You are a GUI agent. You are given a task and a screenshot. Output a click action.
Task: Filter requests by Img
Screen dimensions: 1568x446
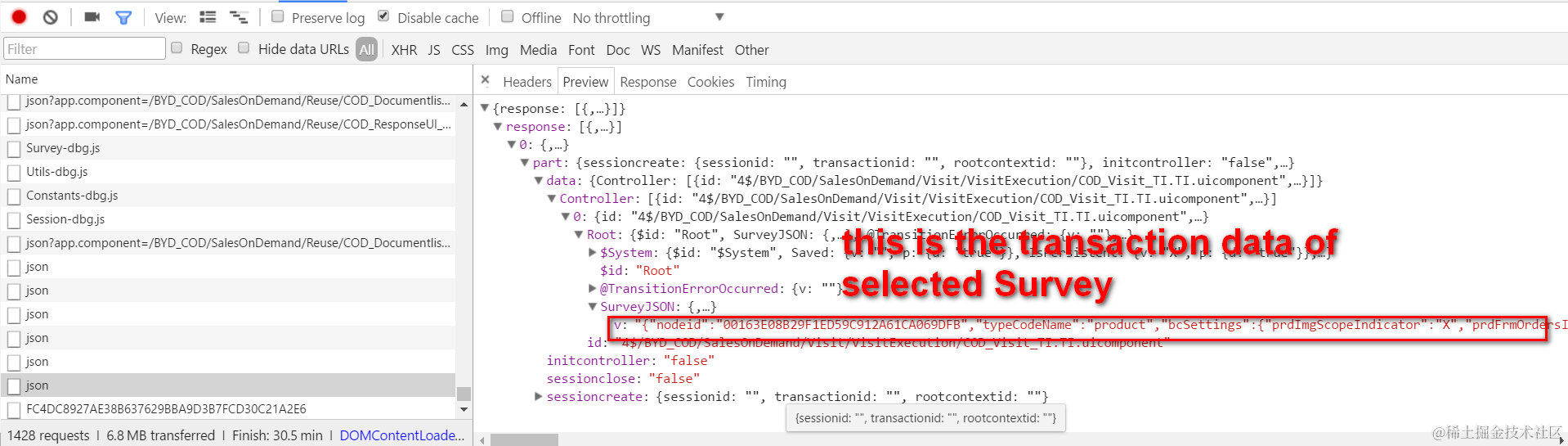tap(496, 50)
